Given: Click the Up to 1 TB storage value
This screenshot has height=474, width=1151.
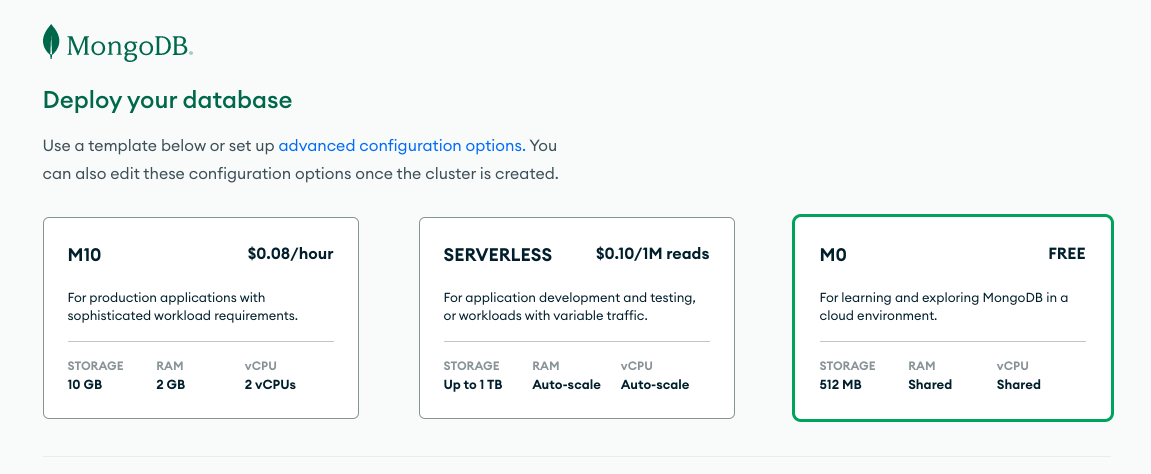Looking at the screenshot, I should [473, 384].
